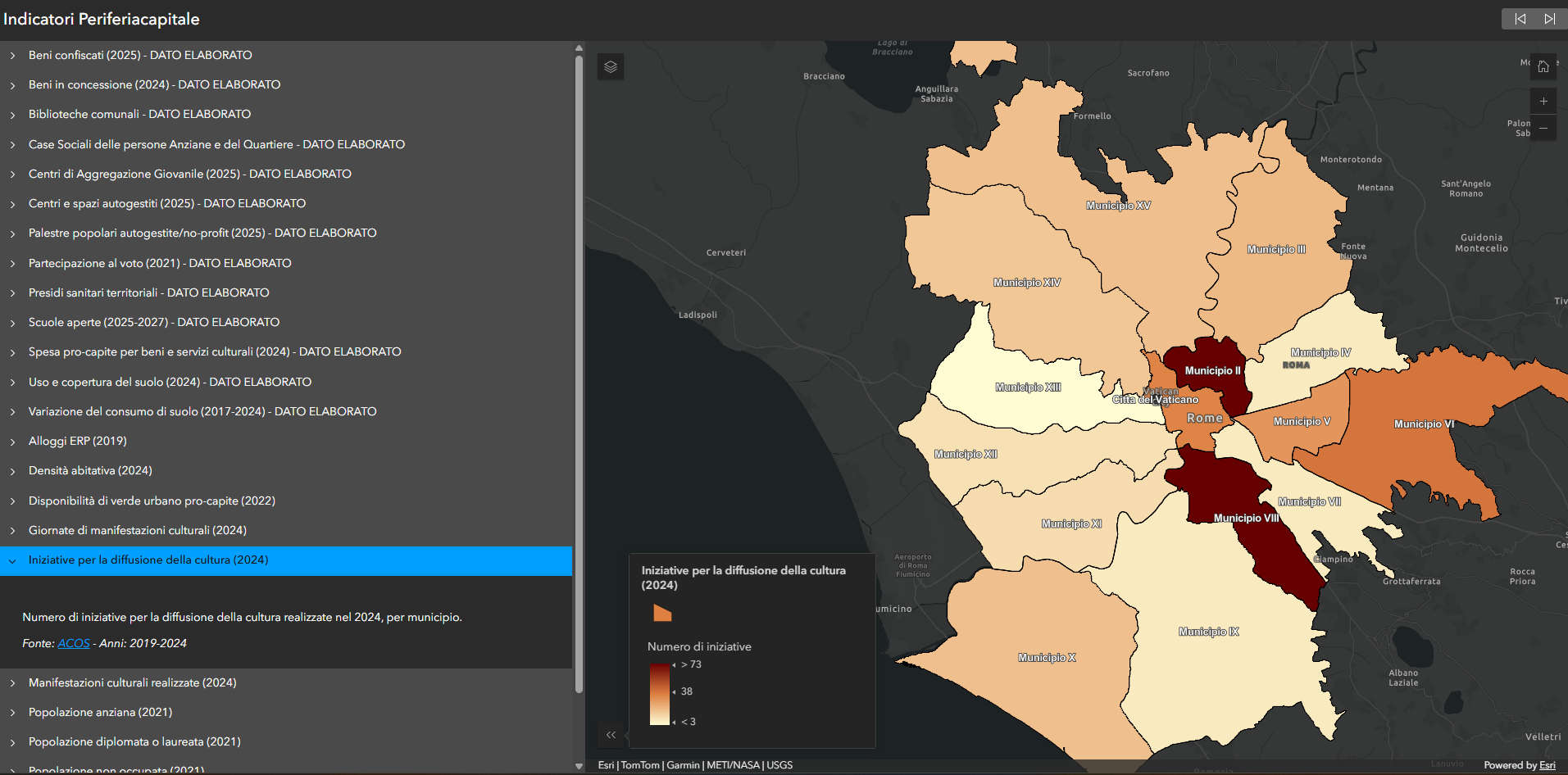This screenshot has height=775, width=1568.
Task: Follow the ACOS source link
Action: [74, 643]
